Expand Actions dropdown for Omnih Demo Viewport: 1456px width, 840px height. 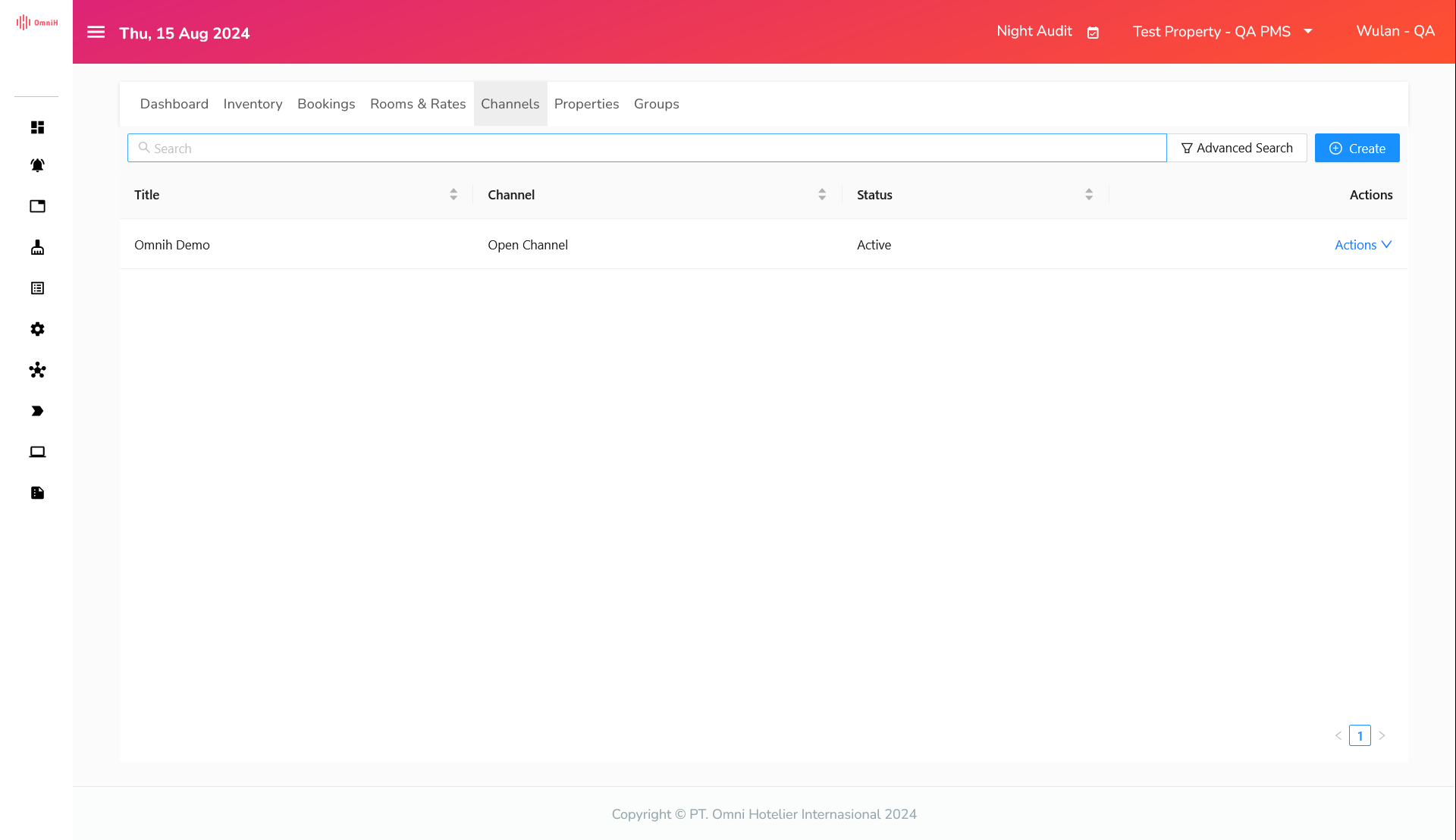point(1363,245)
